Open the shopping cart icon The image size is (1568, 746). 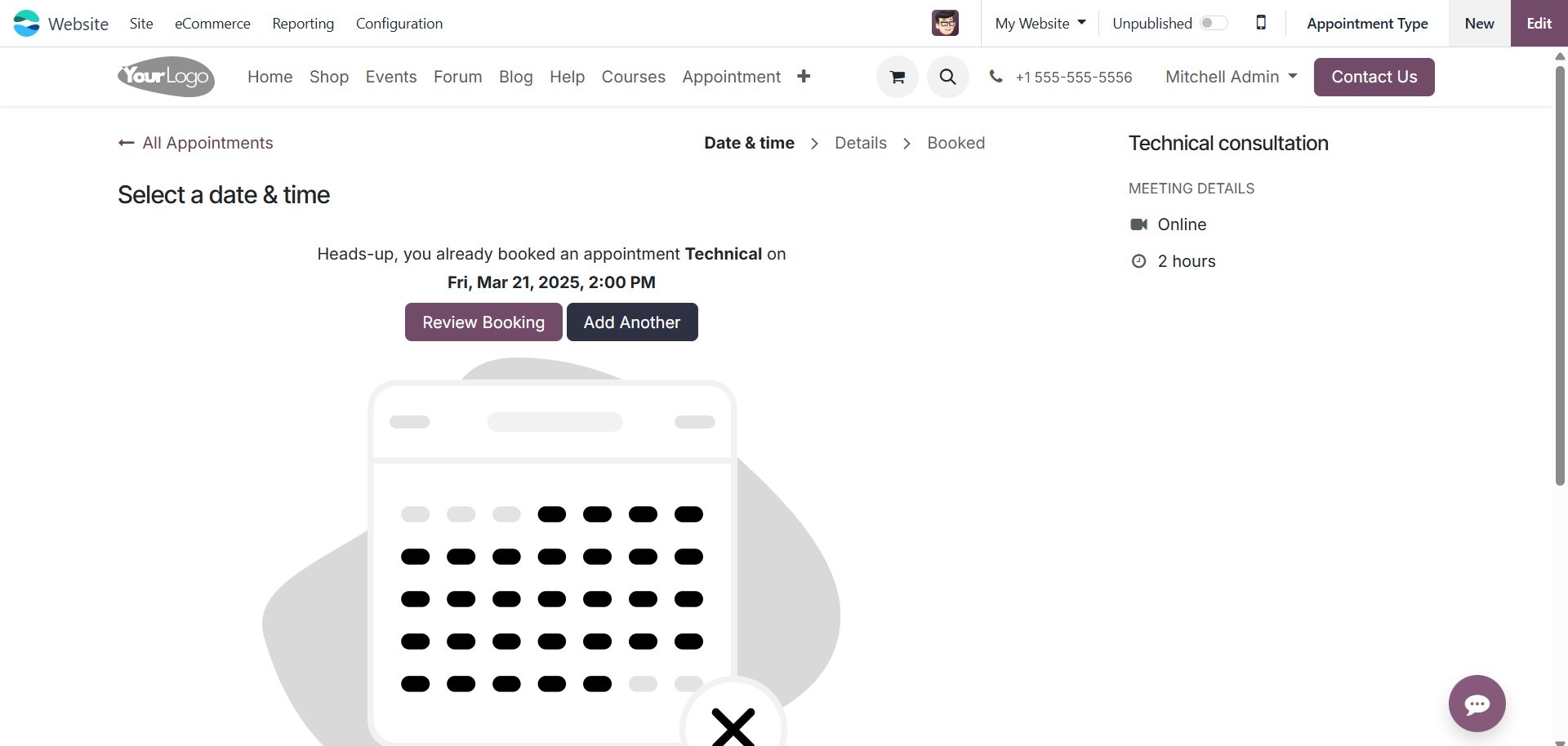pyautogui.click(x=897, y=77)
